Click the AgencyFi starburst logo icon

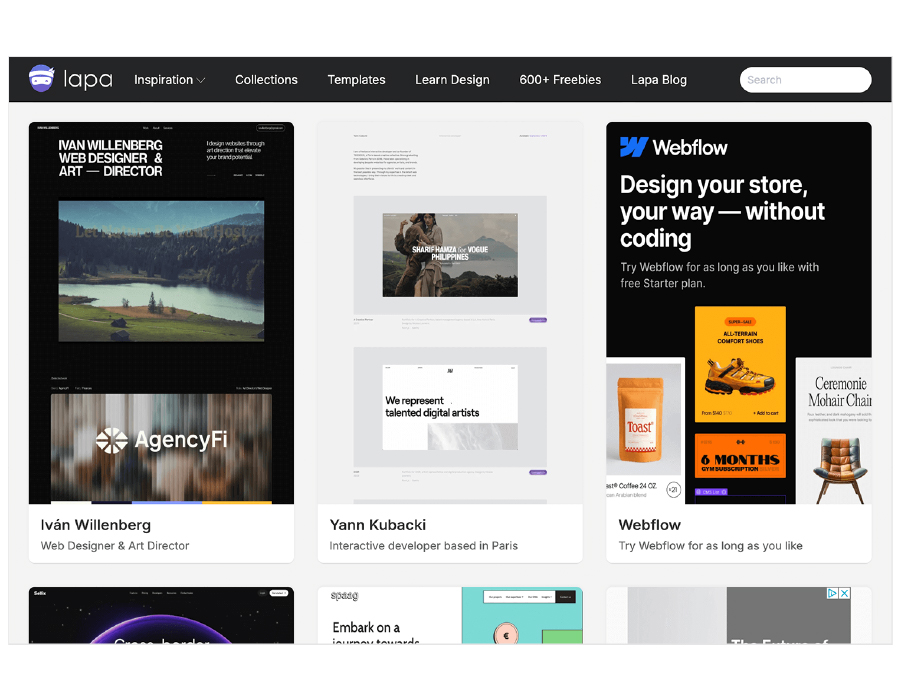coord(111,440)
